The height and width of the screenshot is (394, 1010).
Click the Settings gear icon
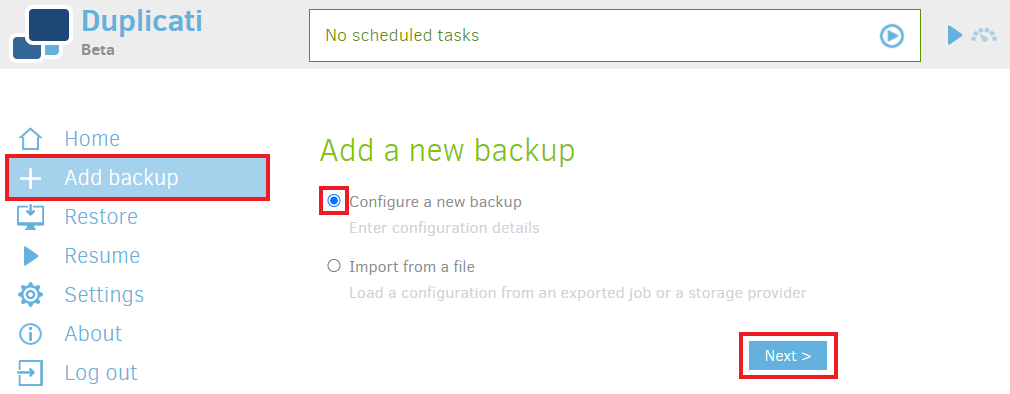[x=30, y=295]
